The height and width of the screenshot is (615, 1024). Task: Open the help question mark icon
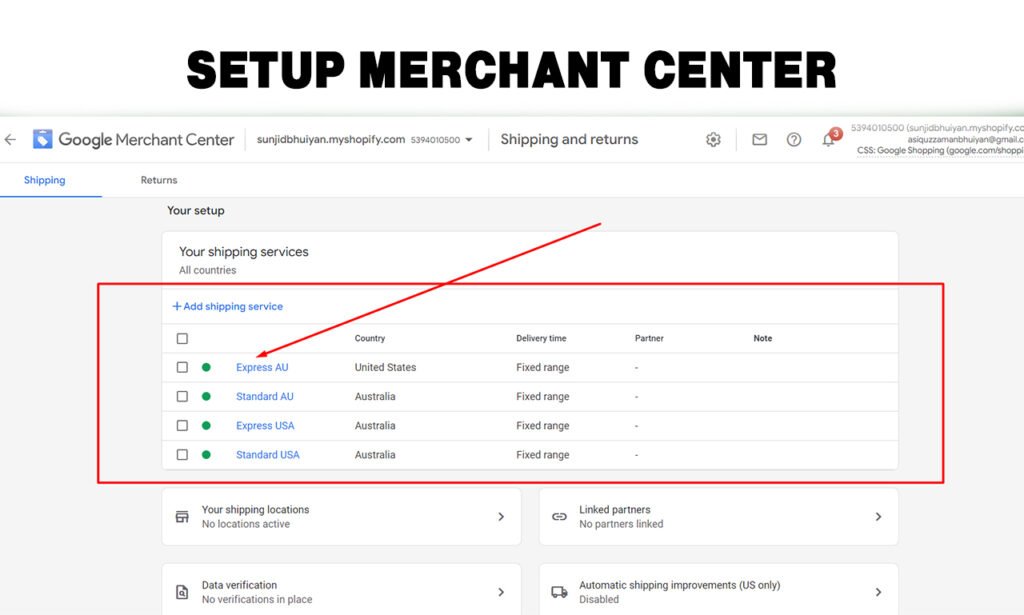coord(793,139)
